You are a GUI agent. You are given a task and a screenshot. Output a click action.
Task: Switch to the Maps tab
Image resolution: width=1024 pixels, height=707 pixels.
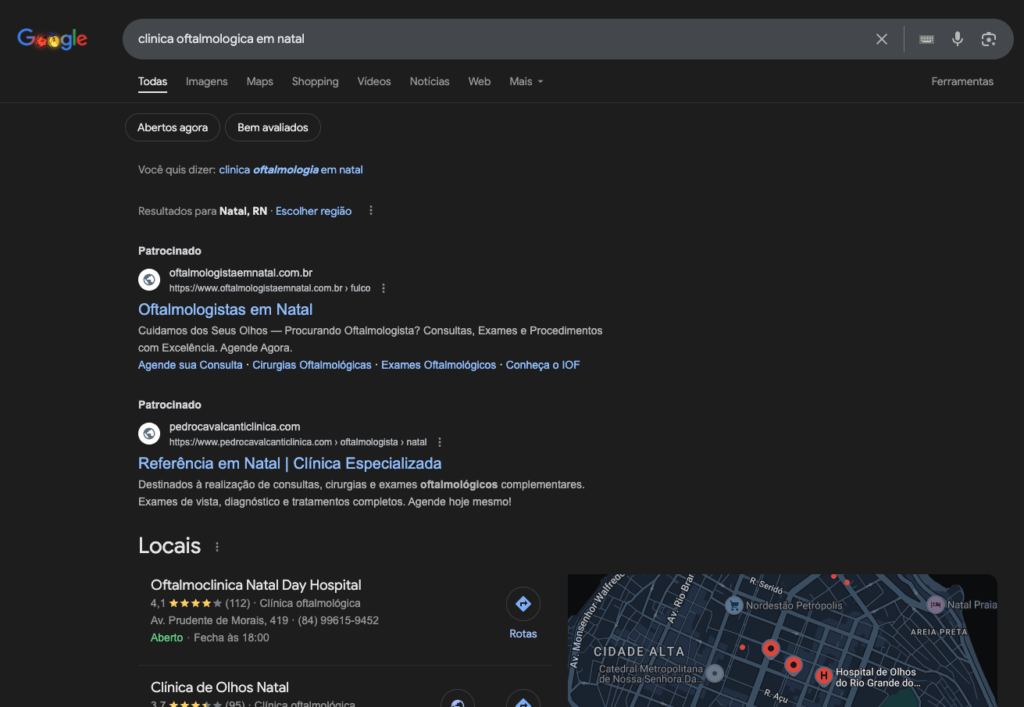tap(259, 82)
